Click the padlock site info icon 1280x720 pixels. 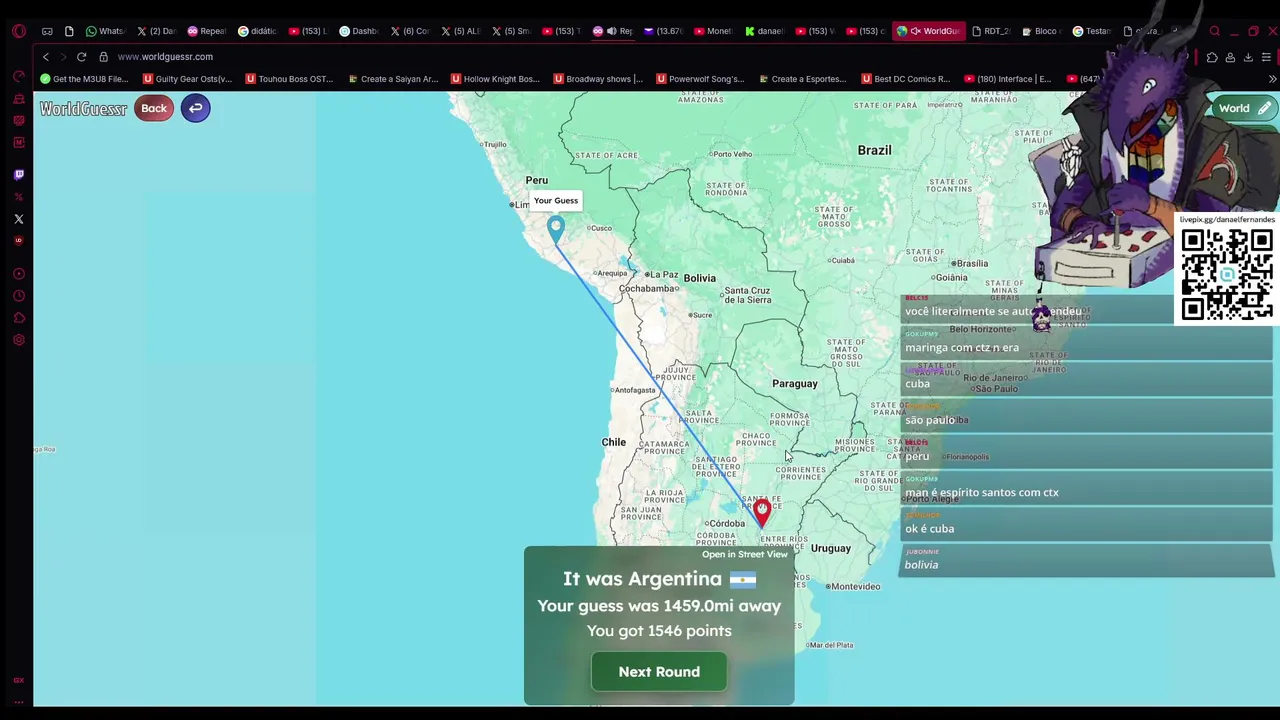pyautogui.click(x=103, y=57)
